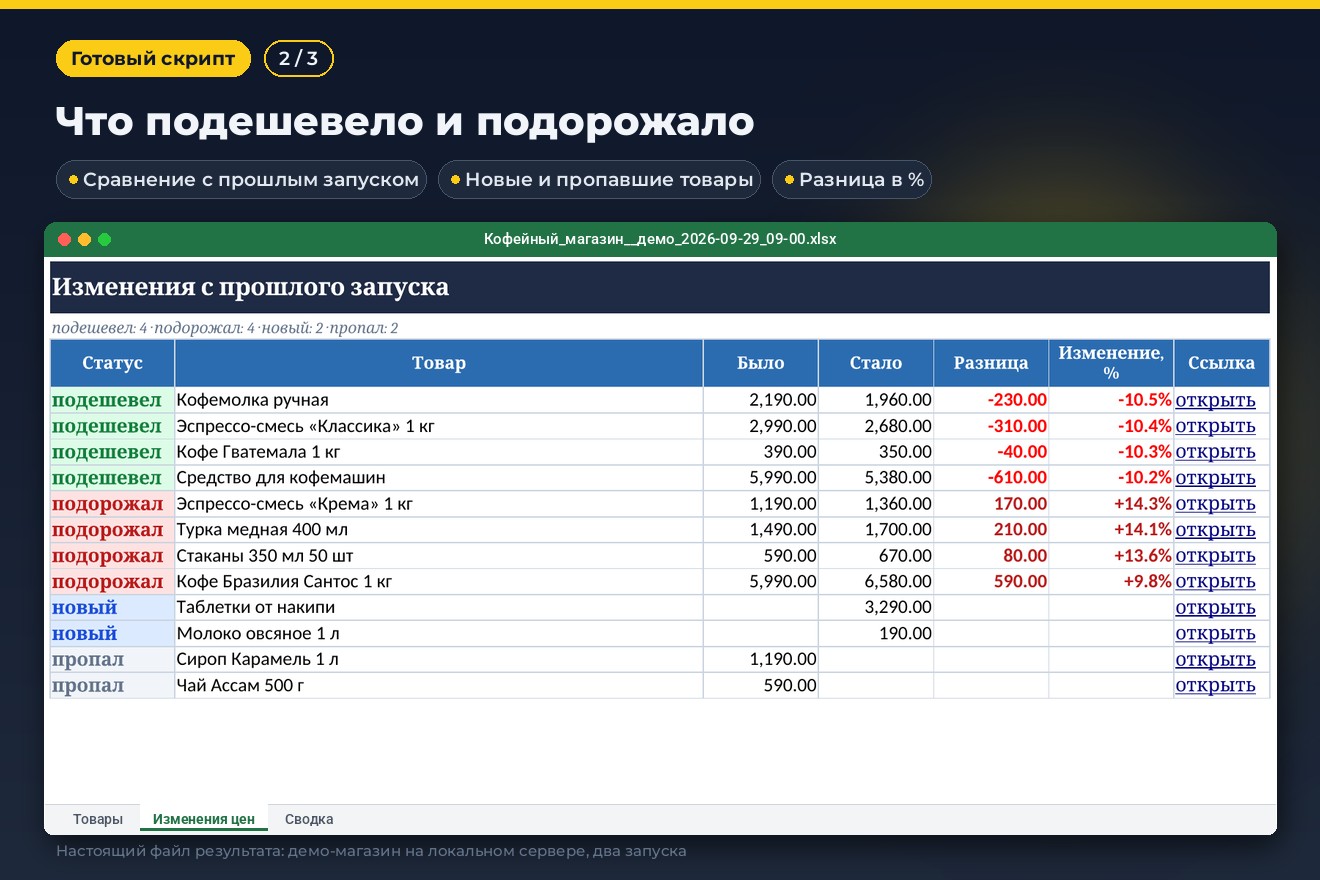
Task: Click the 2 / 3 page indicator
Action: [299, 59]
